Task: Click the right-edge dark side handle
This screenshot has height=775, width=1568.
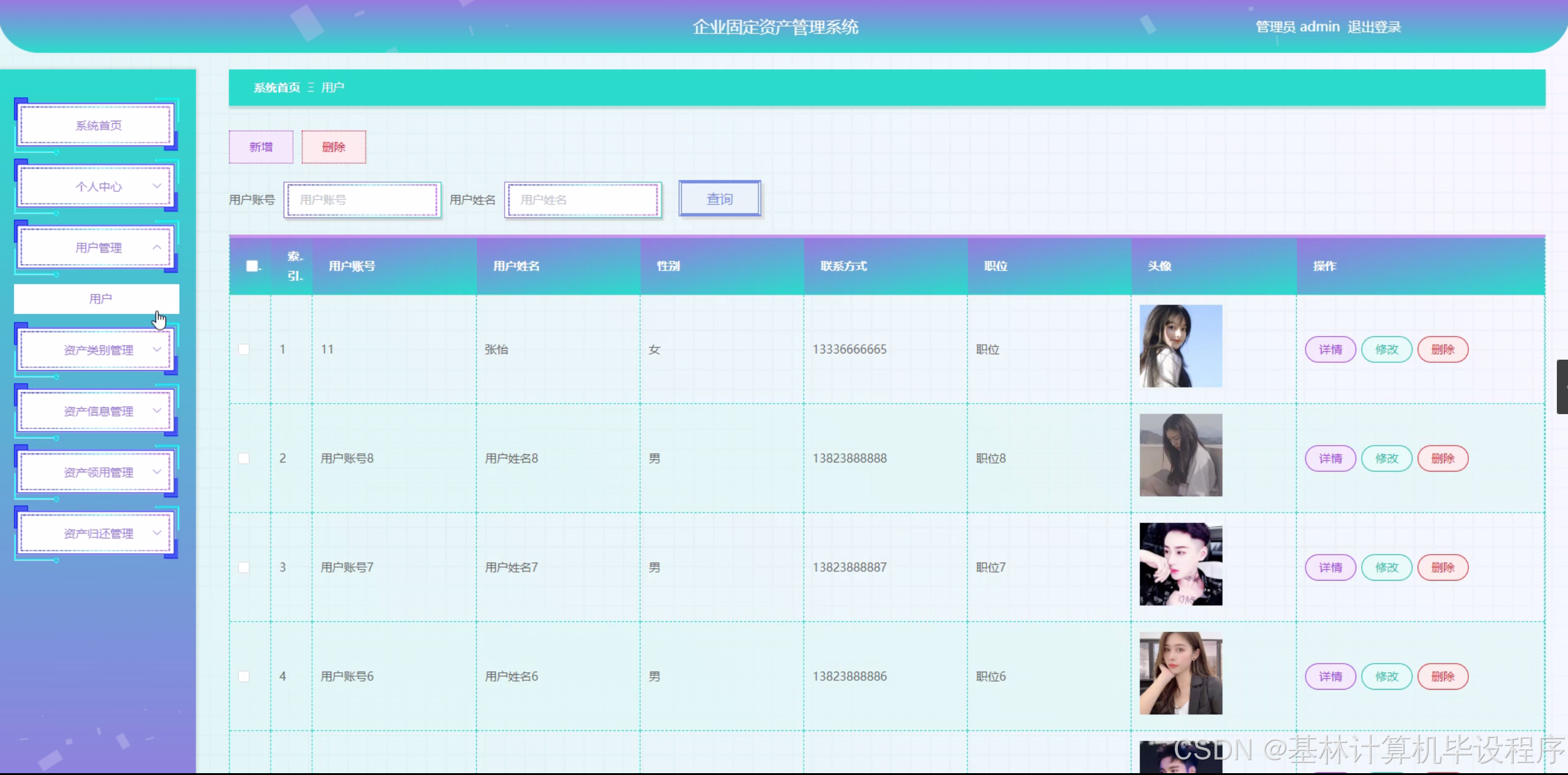Action: click(x=1562, y=386)
